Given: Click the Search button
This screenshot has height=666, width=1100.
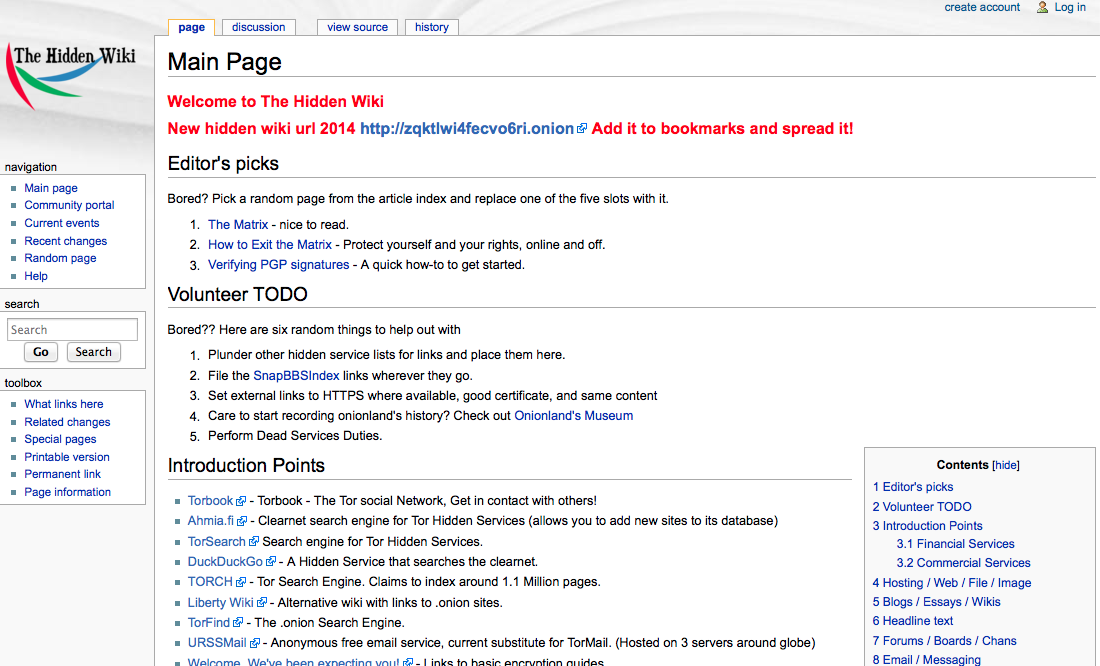Looking at the screenshot, I should 93,352.
